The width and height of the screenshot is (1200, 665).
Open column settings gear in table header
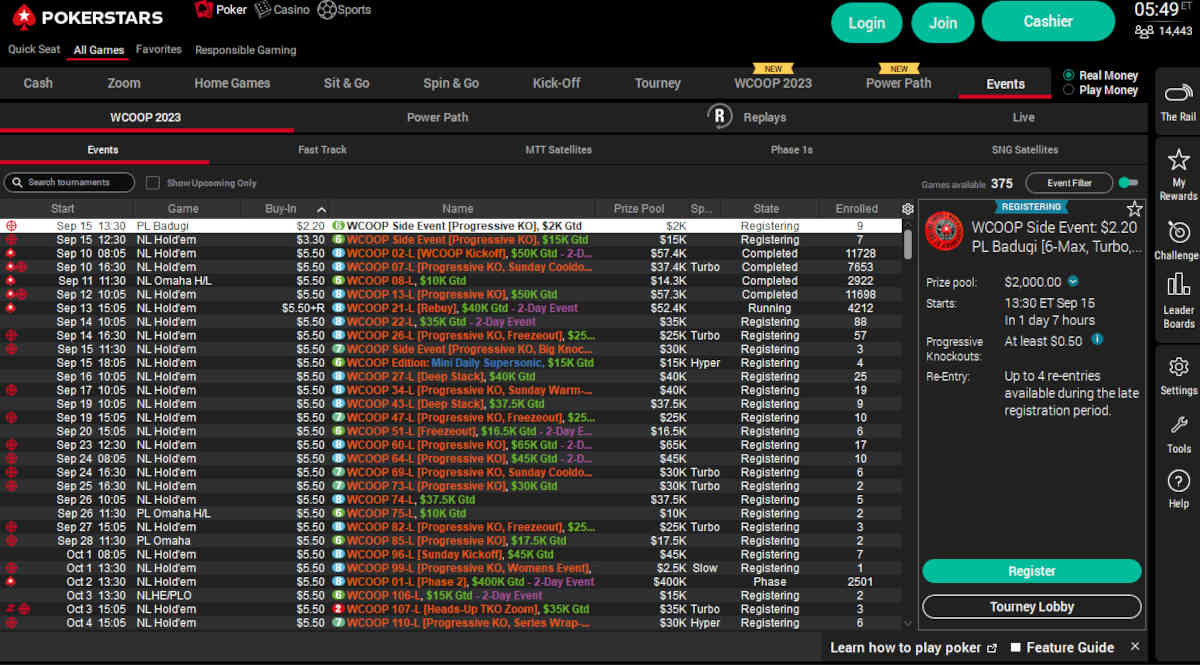coord(907,209)
